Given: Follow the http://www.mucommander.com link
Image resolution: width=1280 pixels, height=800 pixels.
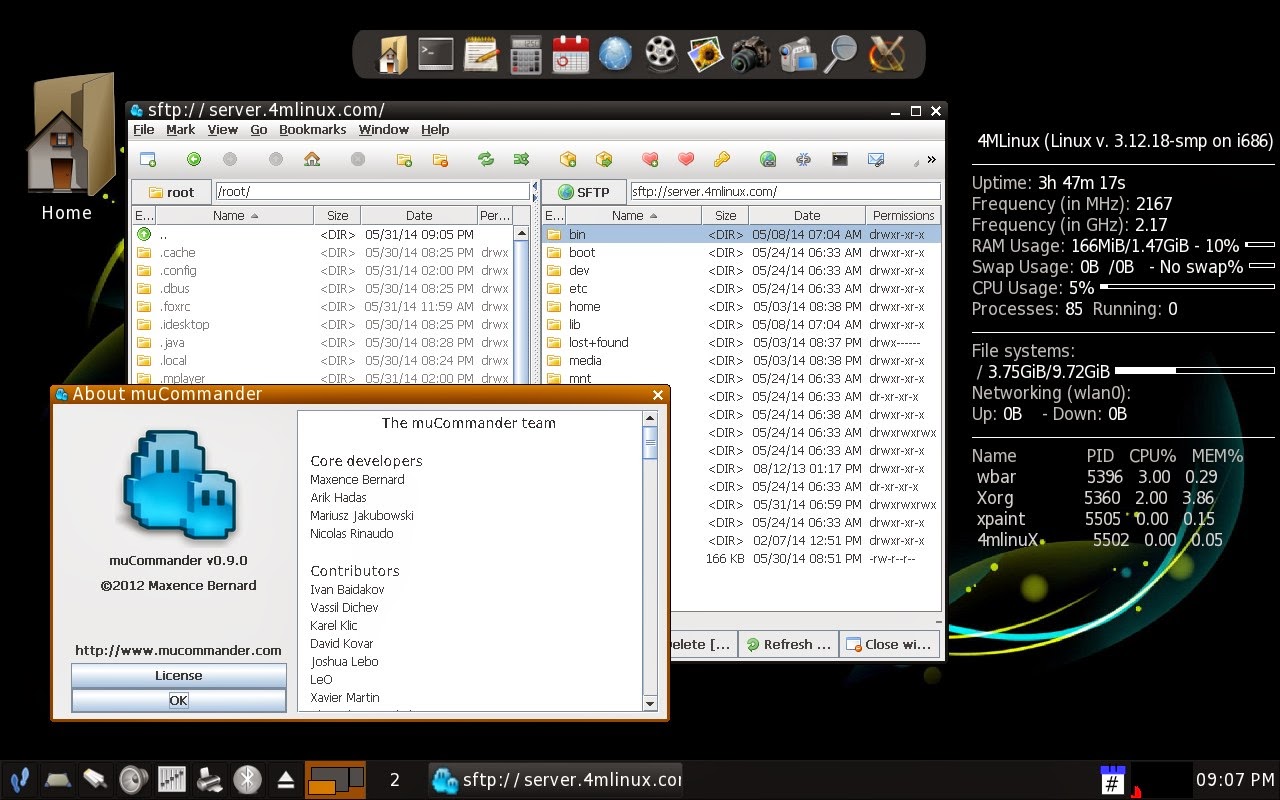Looking at the screenshot, I should point(178,650).
